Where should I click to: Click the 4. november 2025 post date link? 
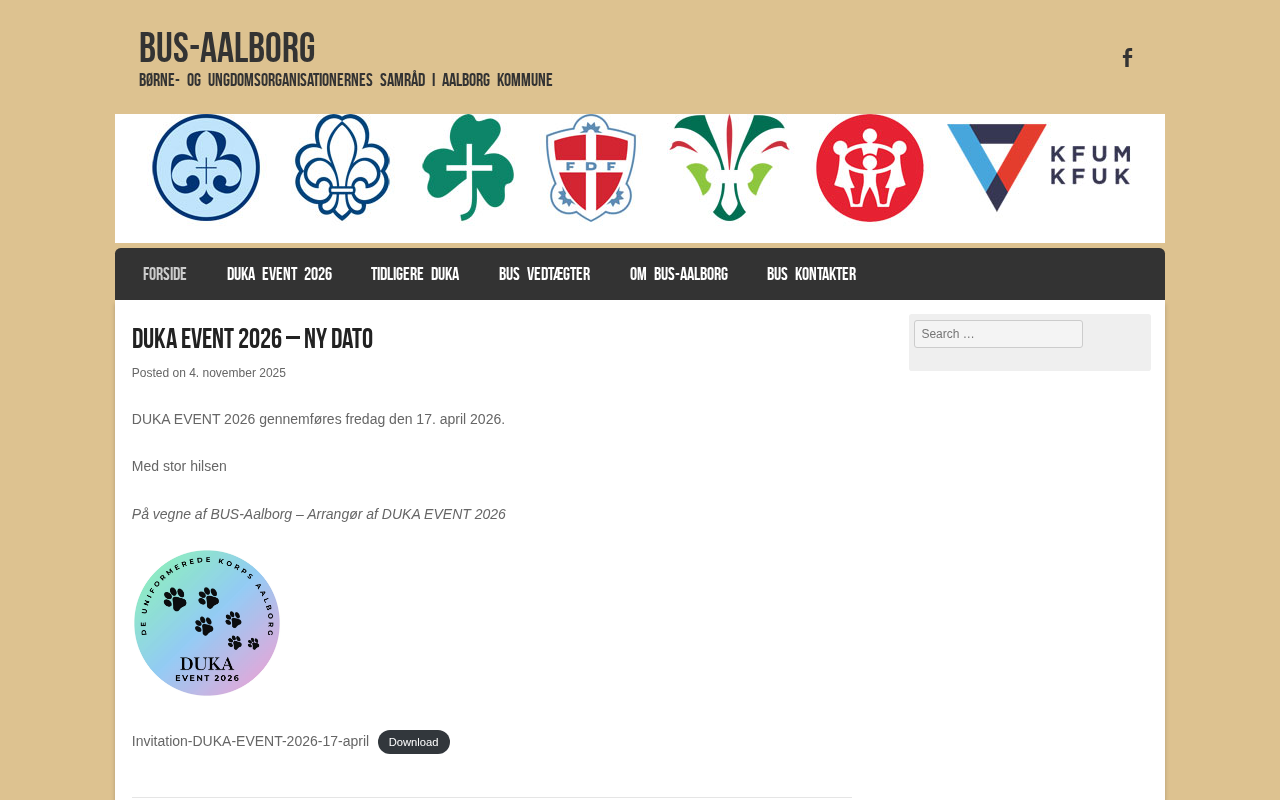(237, 373)
